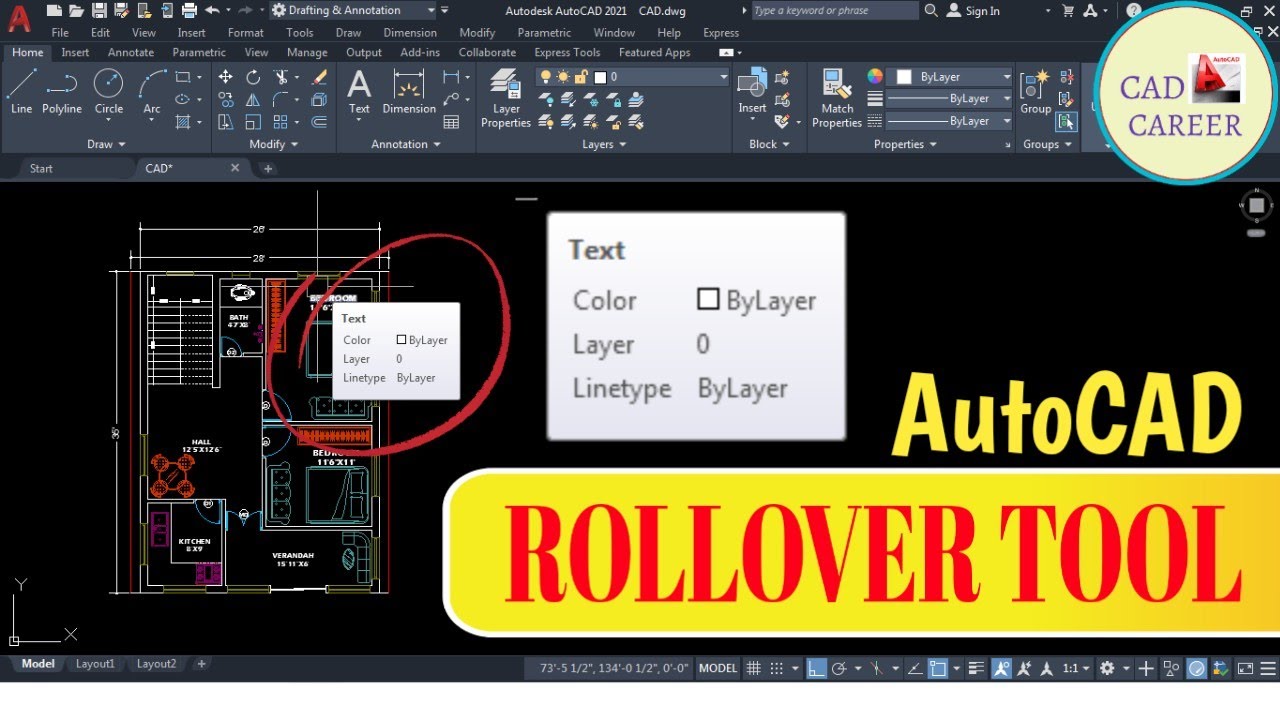Screen dimensions: 1280x720
Task: Toggle group selection on/off in Groups panel
Action: tap(1066, 122)
